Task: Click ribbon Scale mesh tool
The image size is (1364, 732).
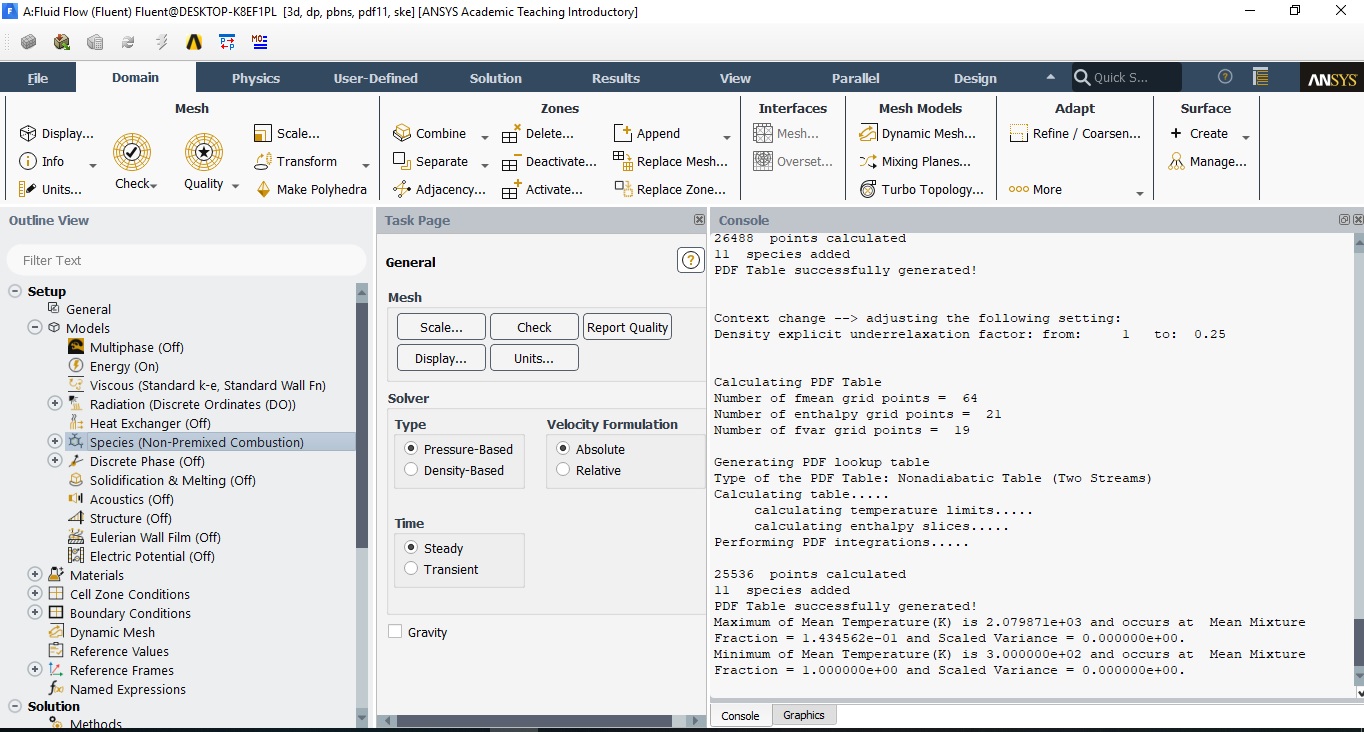Action: [x=287, y=133]
